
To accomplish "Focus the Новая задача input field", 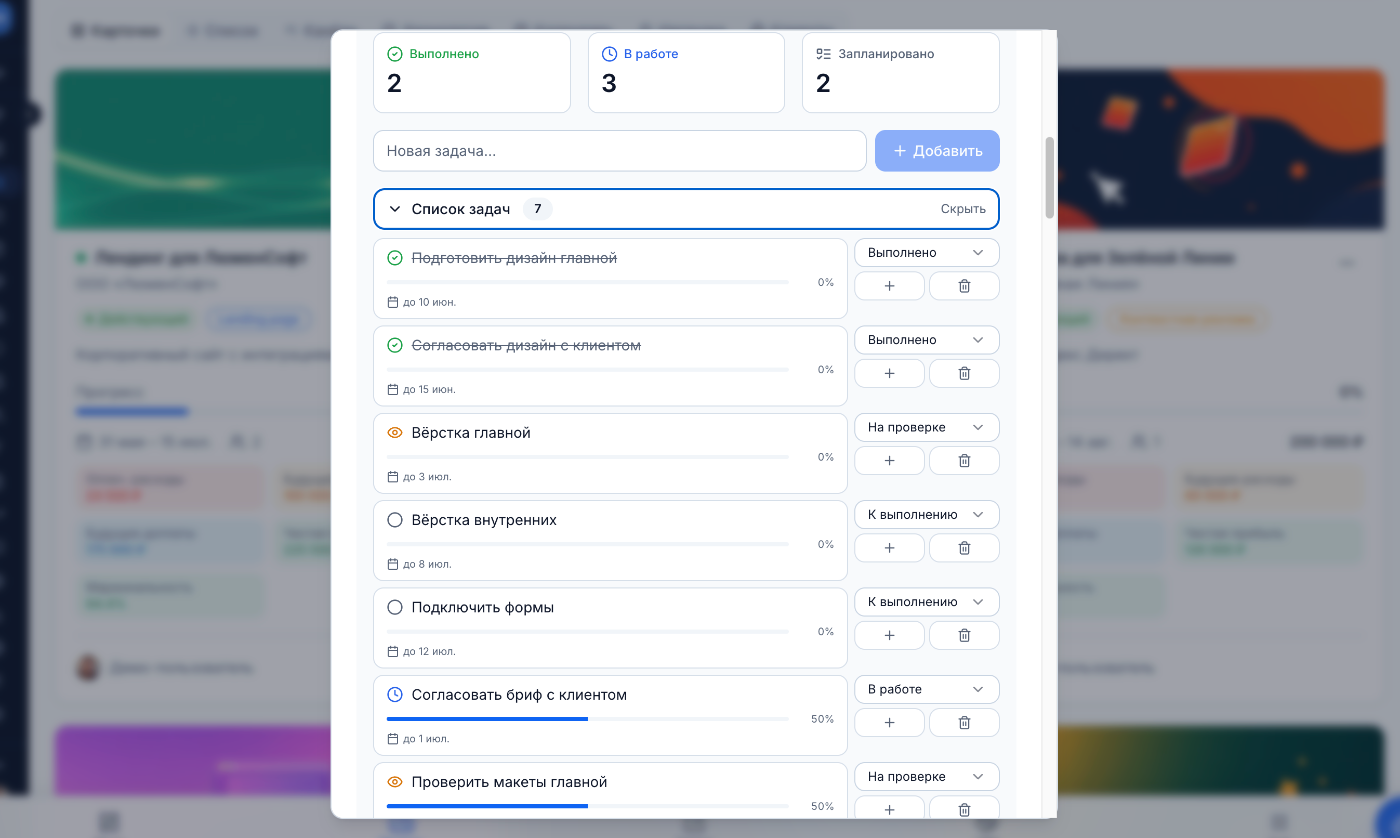I will click(620, 151).
